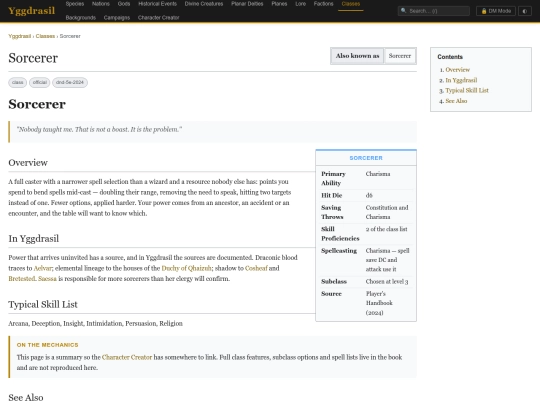This screenshot has height=405, width=540.
Task: Follow the Aelvar link
Action: pos(43,268)
